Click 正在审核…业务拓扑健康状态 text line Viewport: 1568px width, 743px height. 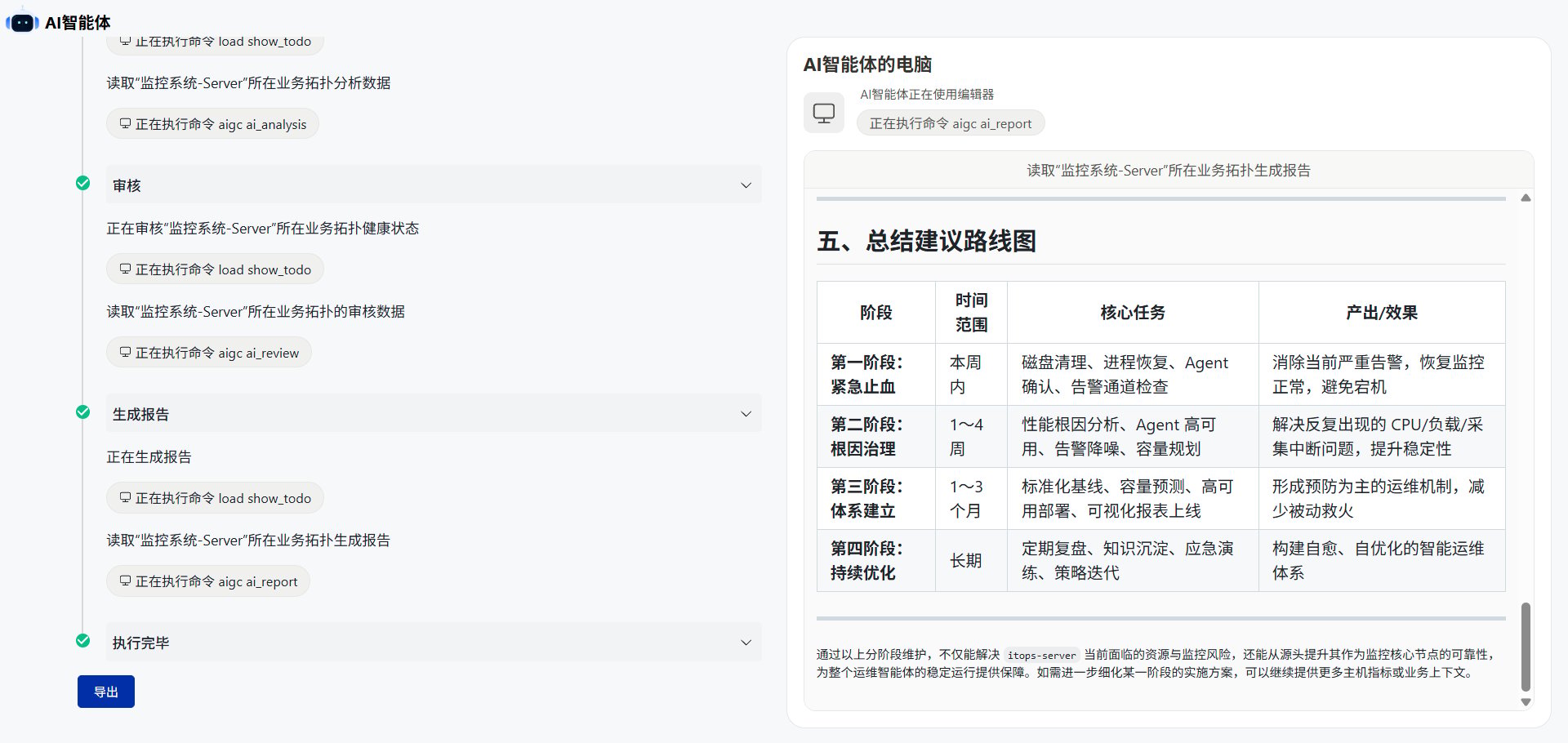pos(262,228)
